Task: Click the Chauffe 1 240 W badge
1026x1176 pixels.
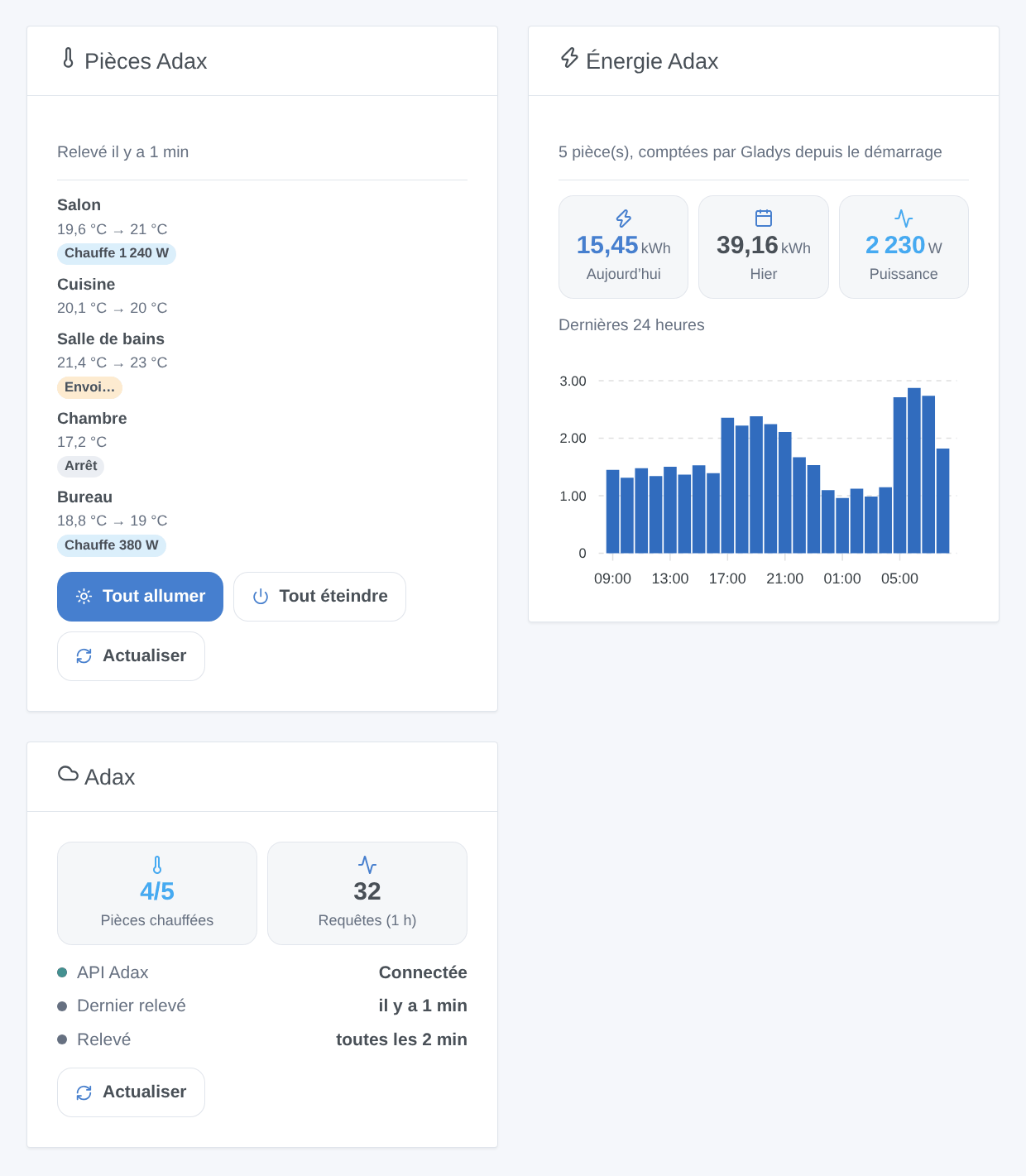Action: [x=117, y=253]
